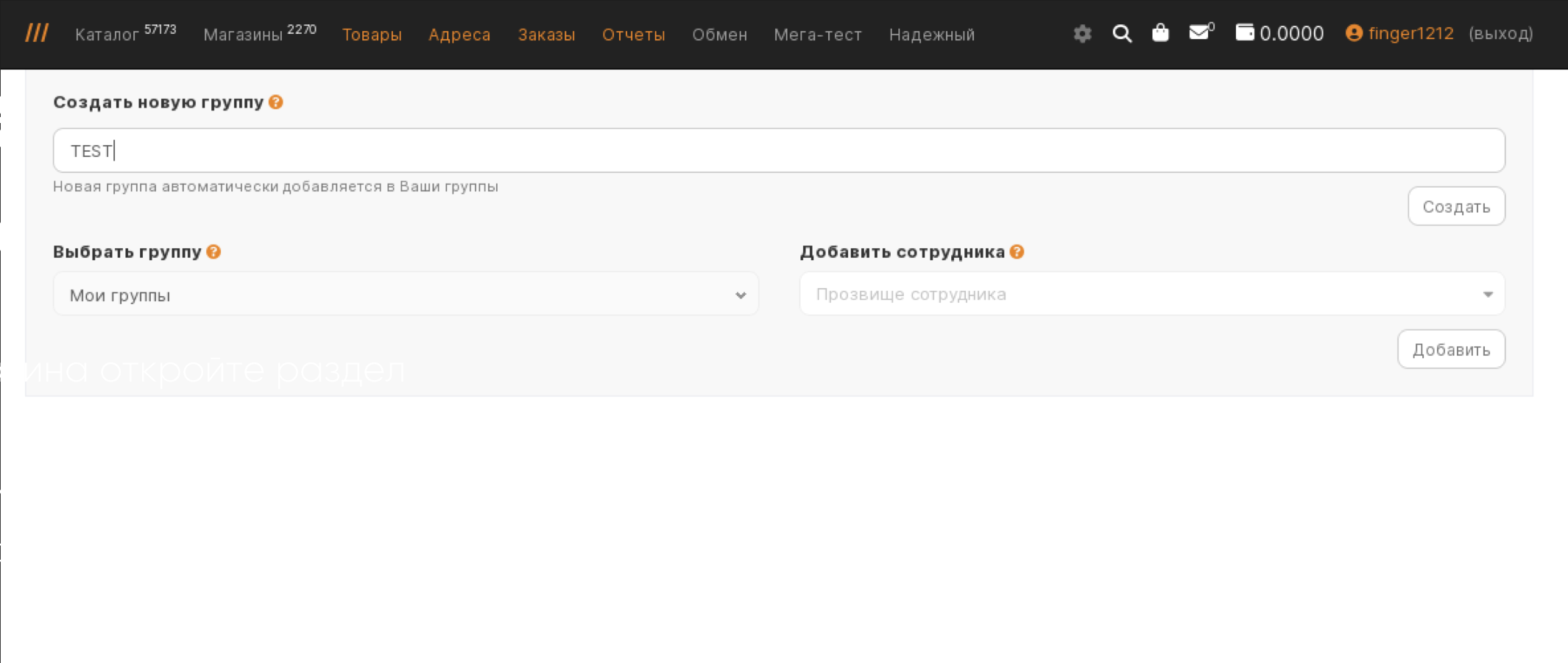
Task: Navigate to the Отчеты section
Action: [633, 35]
